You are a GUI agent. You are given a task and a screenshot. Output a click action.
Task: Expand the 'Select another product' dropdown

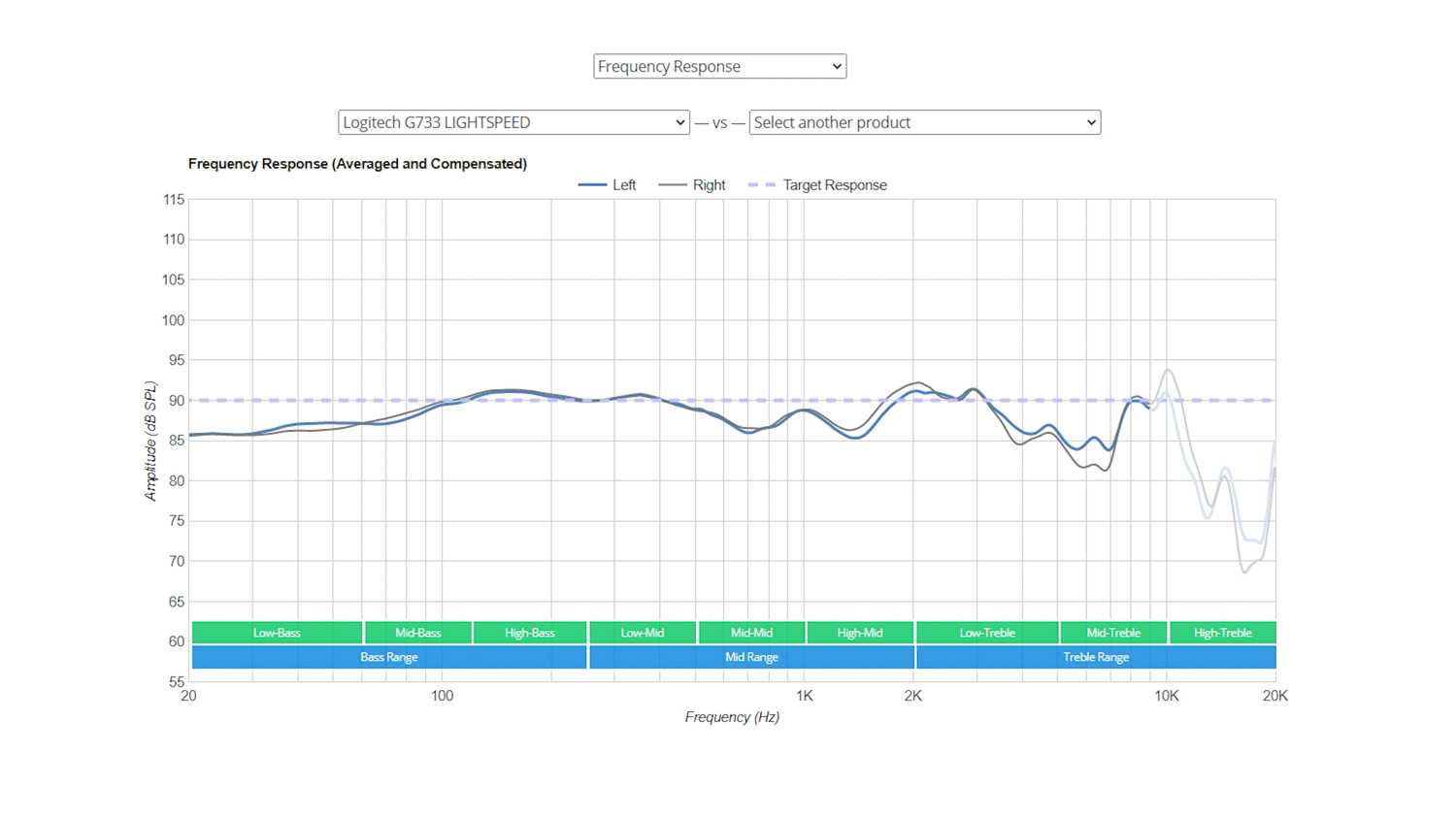click(x=924, y=122)
